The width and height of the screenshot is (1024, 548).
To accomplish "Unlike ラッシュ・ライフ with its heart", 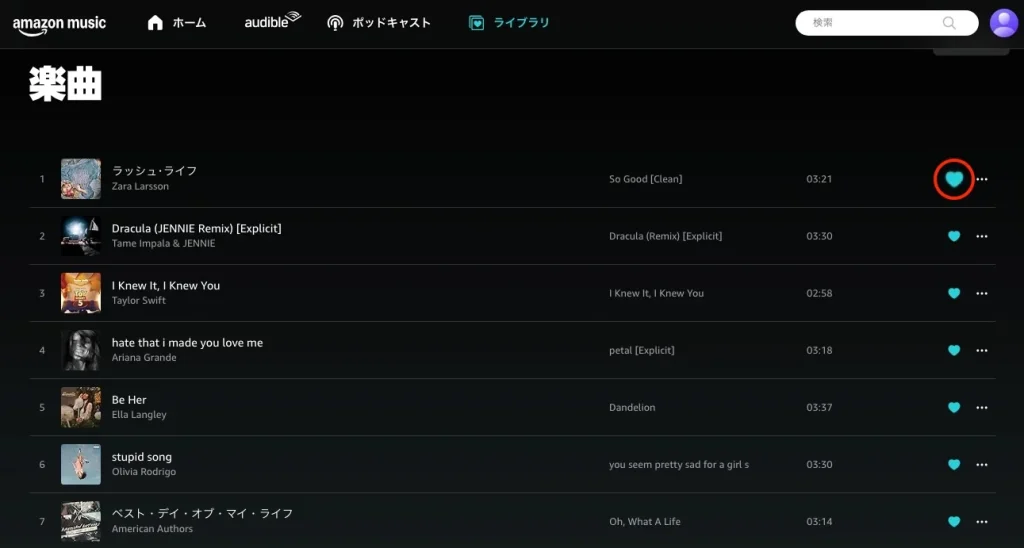I will 954,179.
